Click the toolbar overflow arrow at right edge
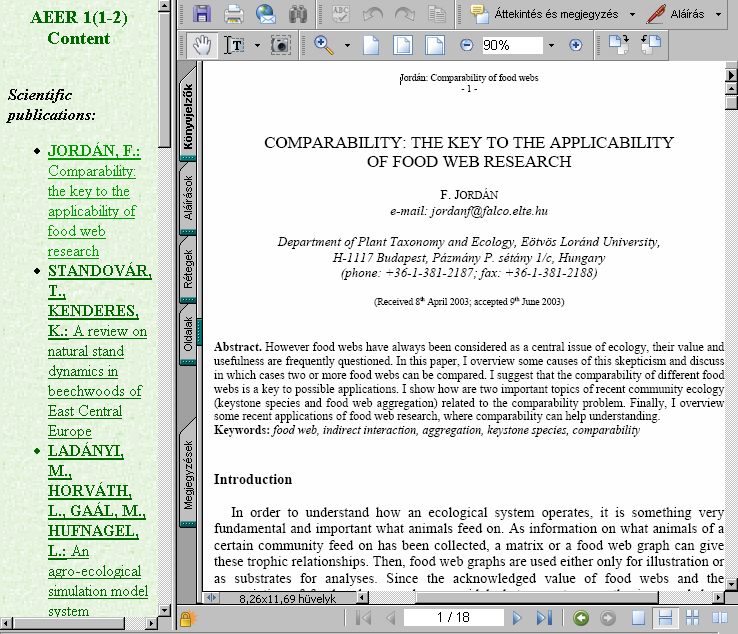This screenshot has height=634, width=738. [x=731, y=75]
